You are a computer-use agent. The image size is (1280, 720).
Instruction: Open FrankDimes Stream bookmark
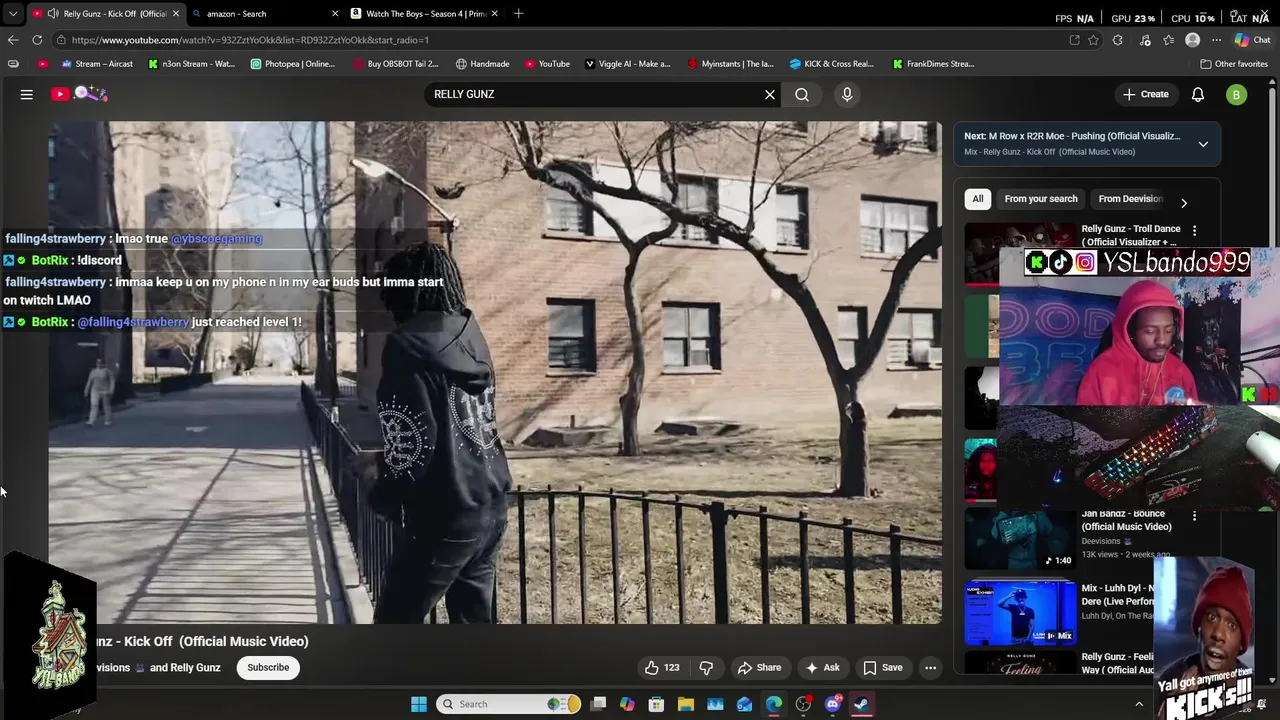click(934, 64)
